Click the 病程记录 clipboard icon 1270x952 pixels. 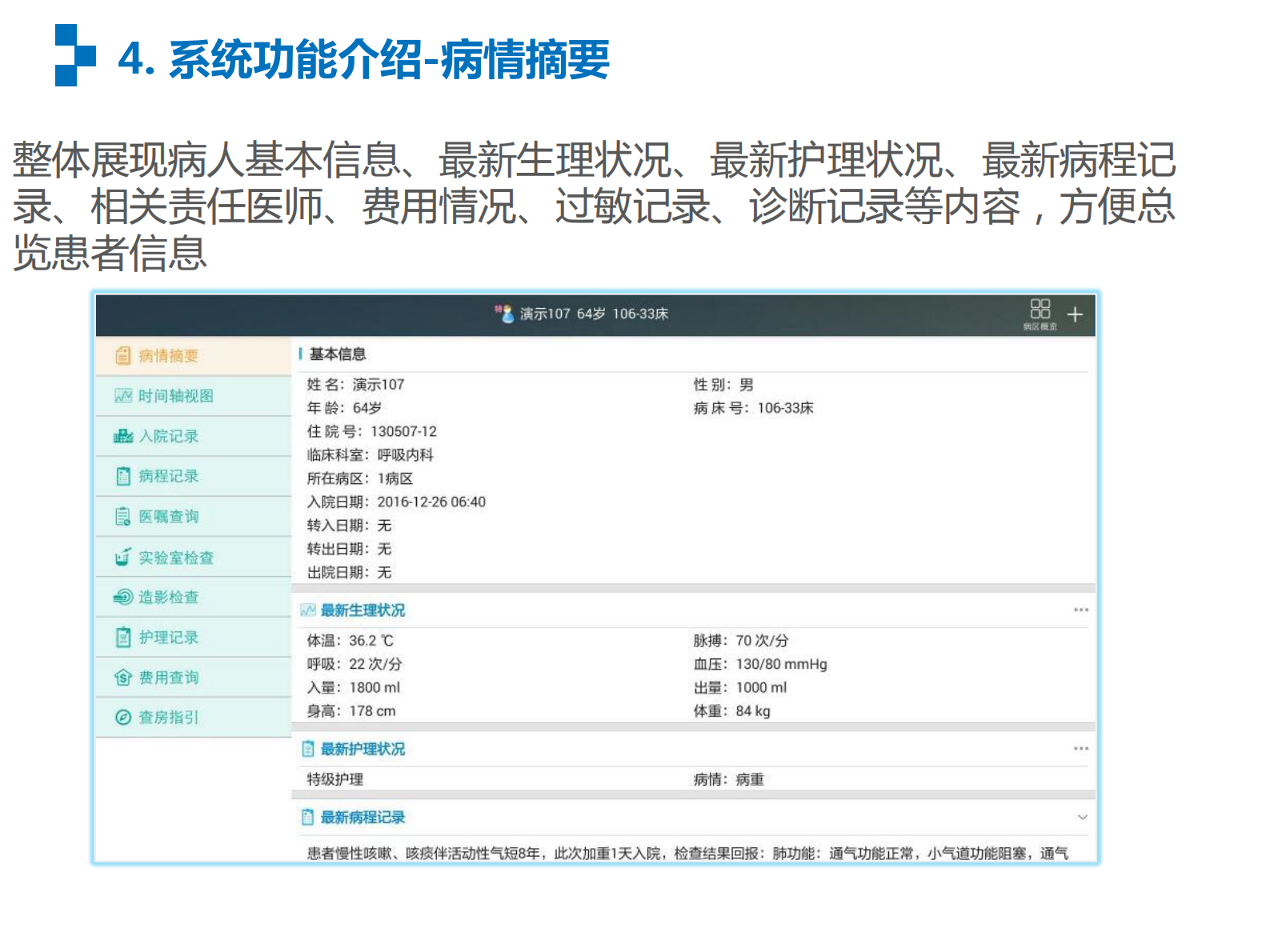coord(122,476)
